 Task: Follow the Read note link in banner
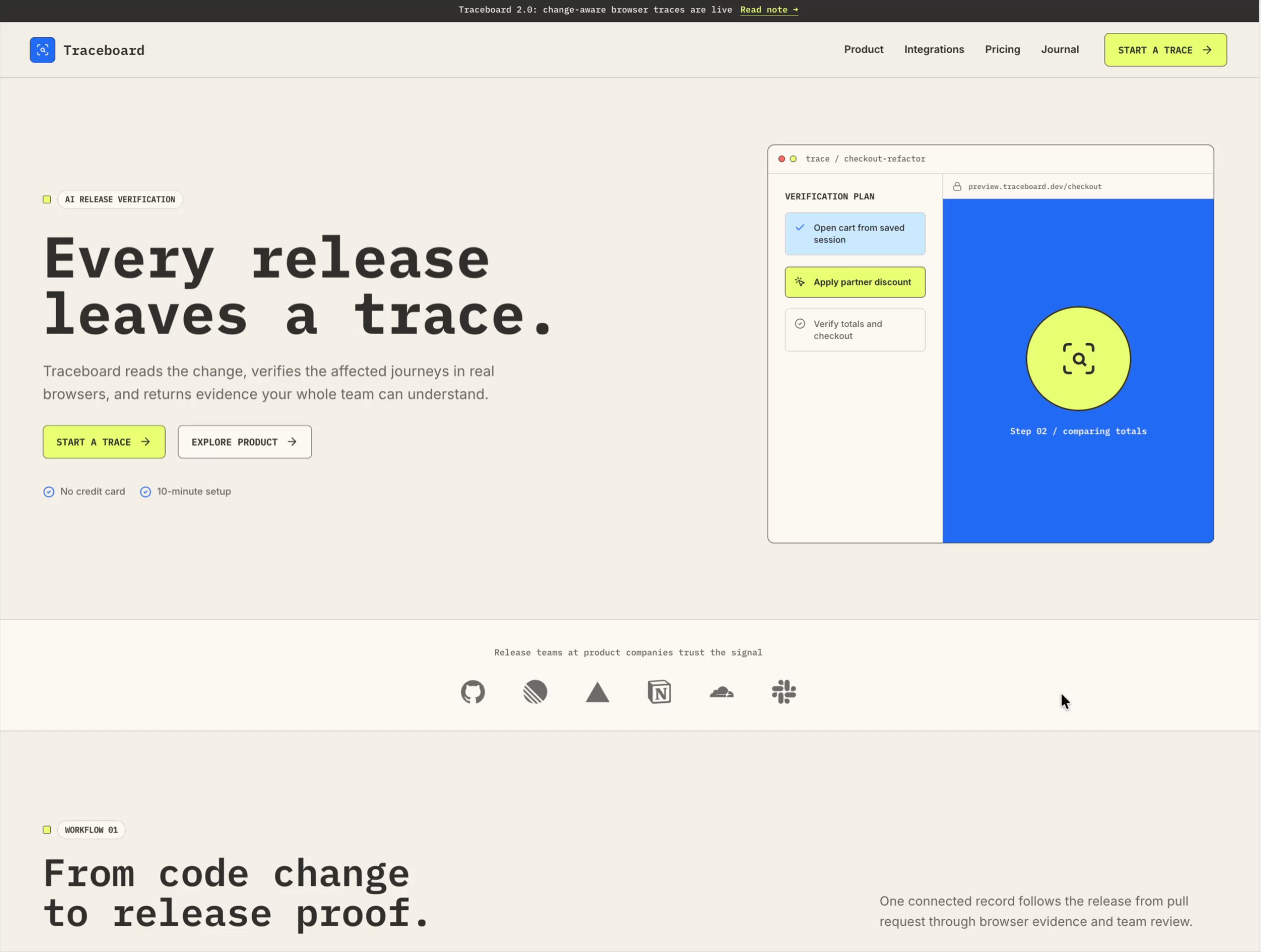(x=769, y=9)
